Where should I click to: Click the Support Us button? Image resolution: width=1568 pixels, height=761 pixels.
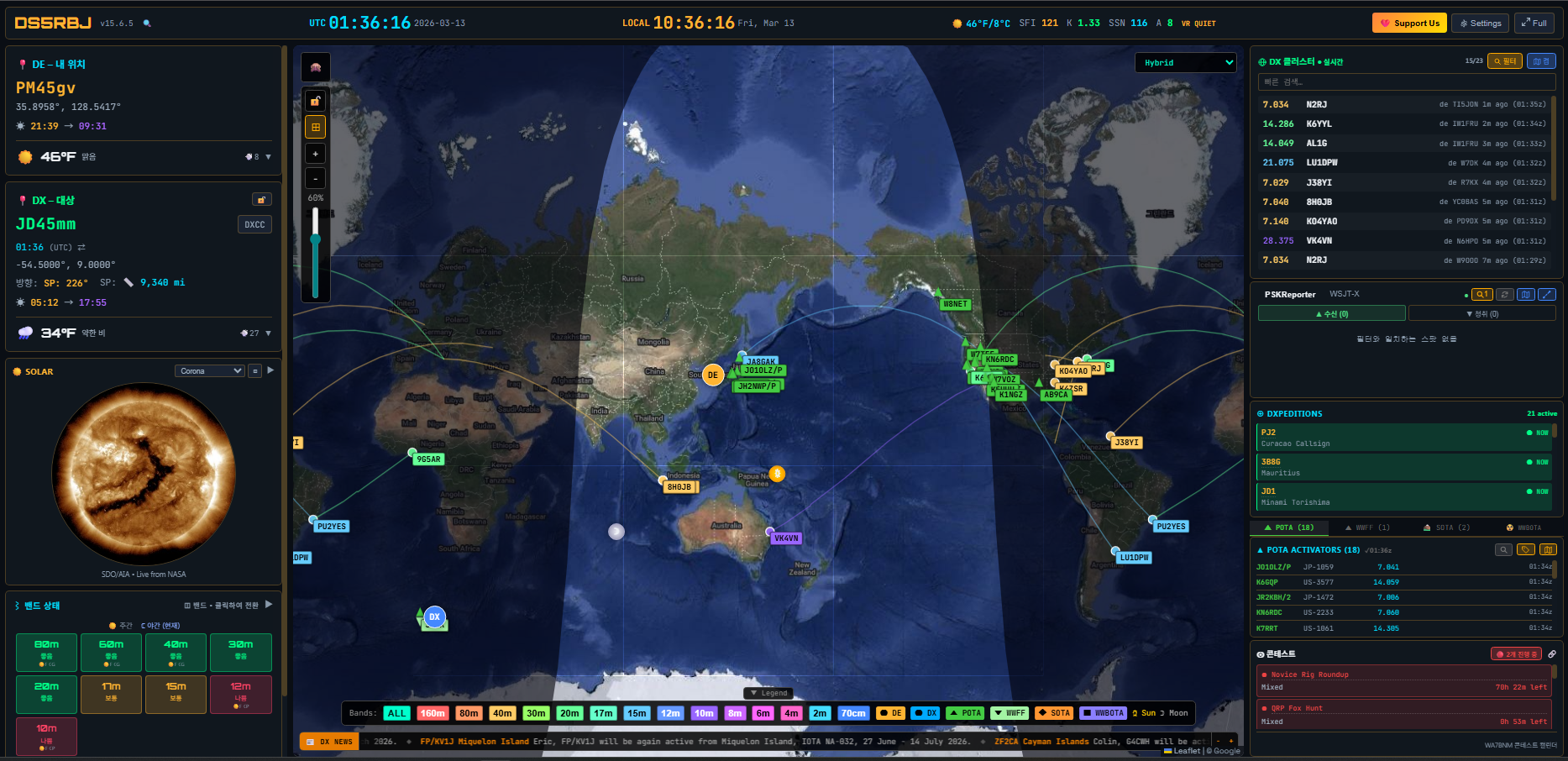click(1408, 24)
